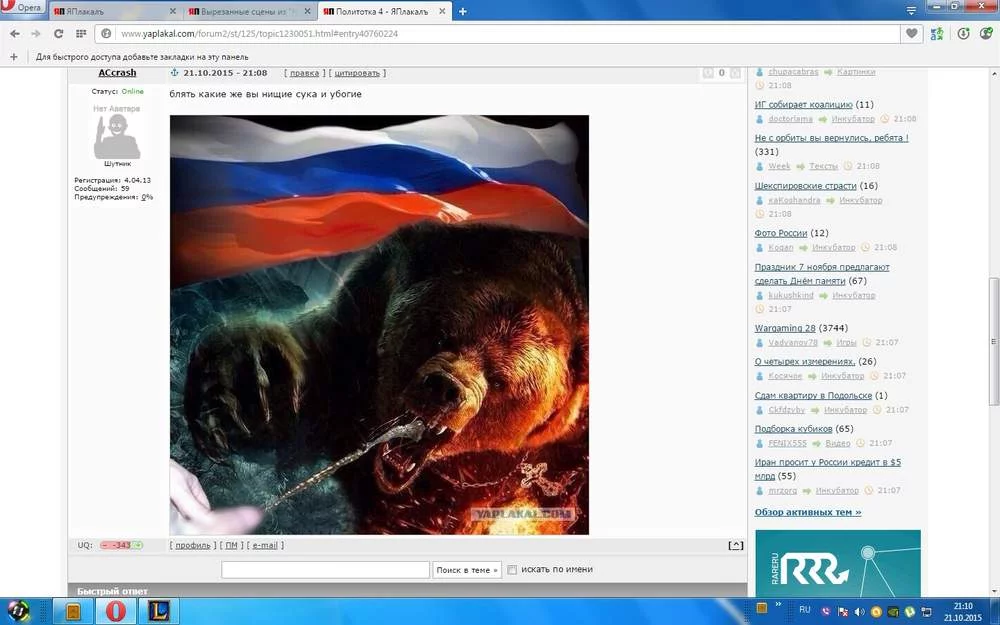
Task: Open the Видео section link
Action: tap(837, 443)
